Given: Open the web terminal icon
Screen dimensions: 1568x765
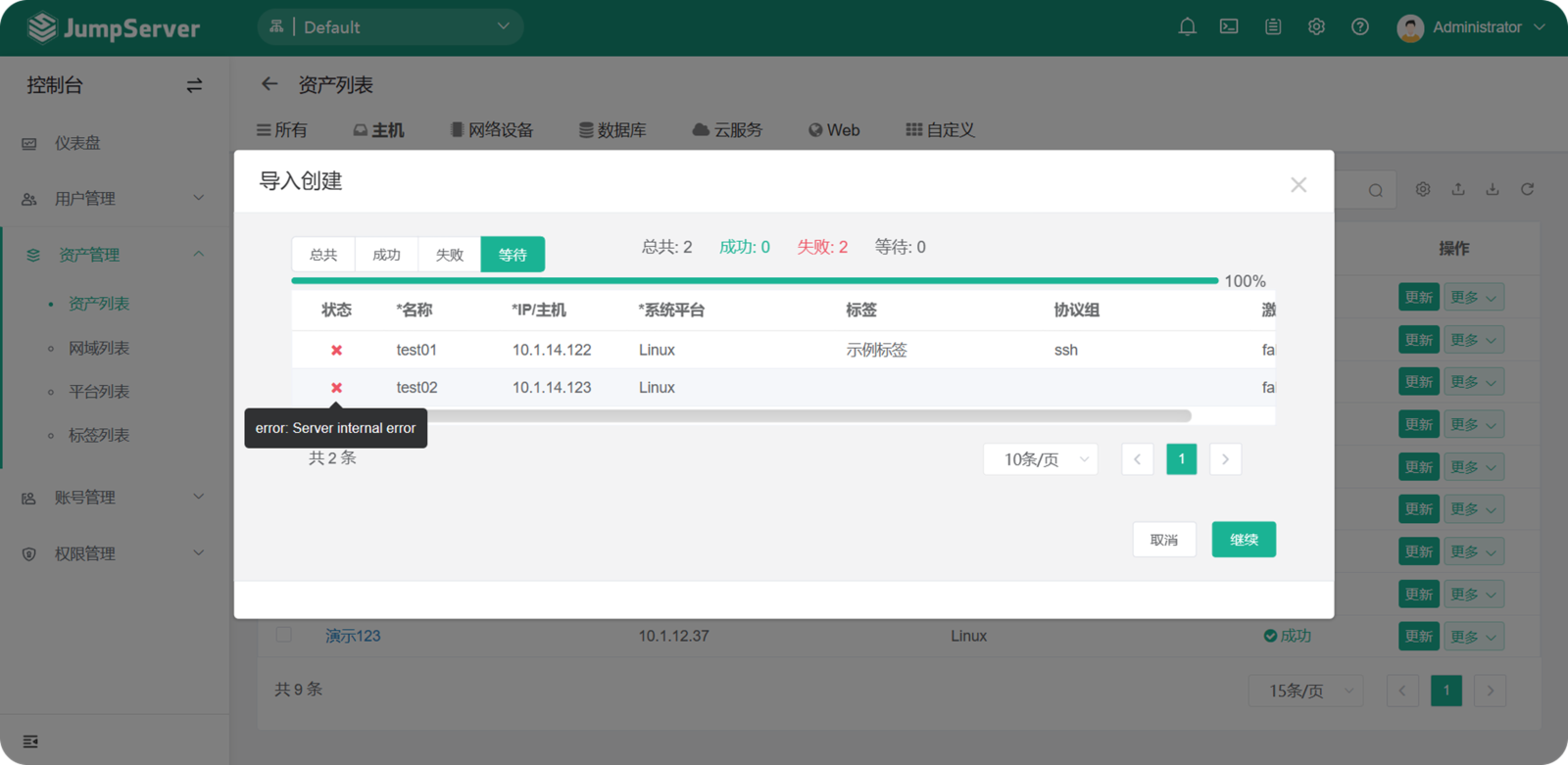Looking at the screenshot, I should (1229, 26).
